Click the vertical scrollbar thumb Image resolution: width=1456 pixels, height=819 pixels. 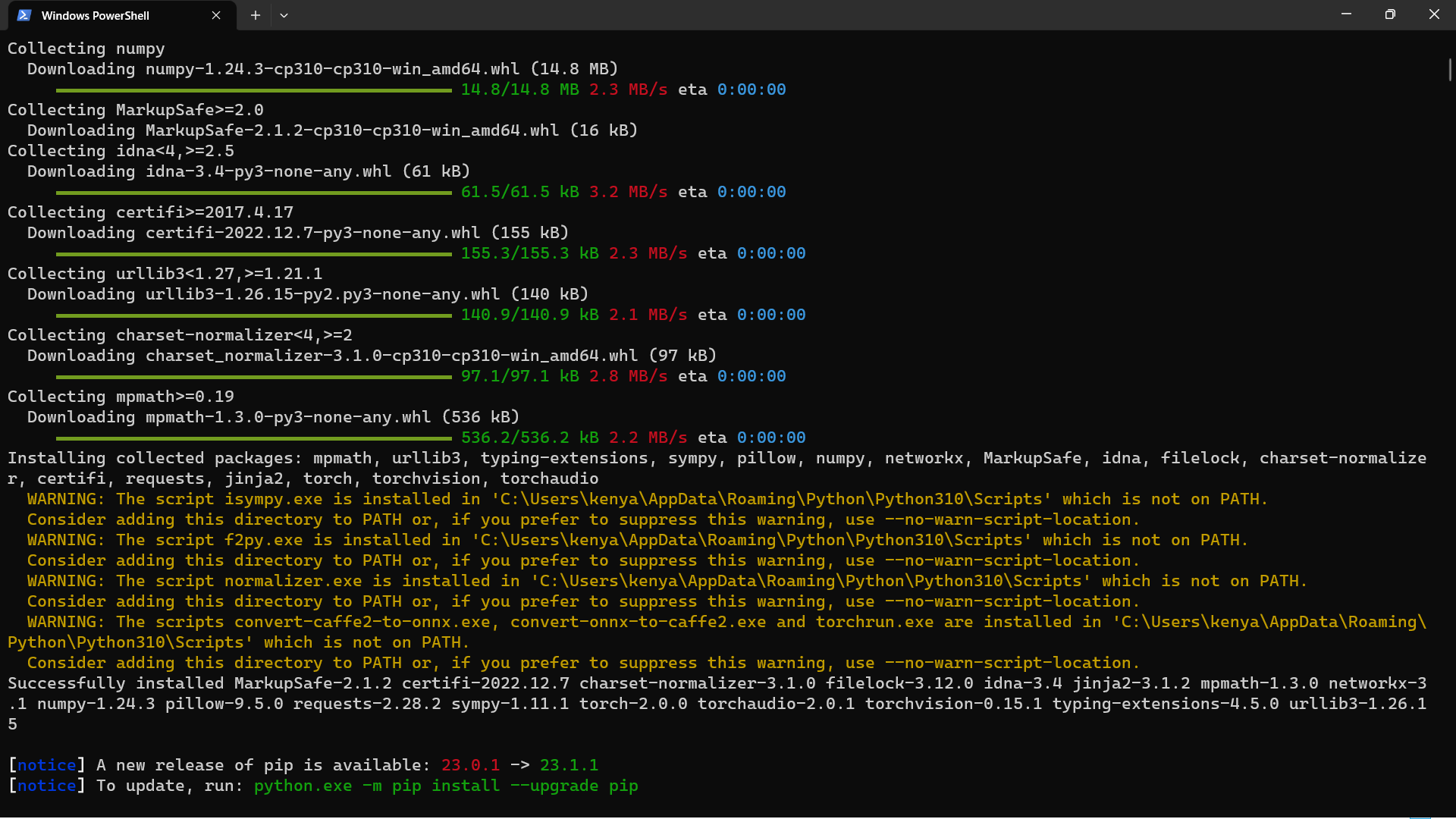1450,70
